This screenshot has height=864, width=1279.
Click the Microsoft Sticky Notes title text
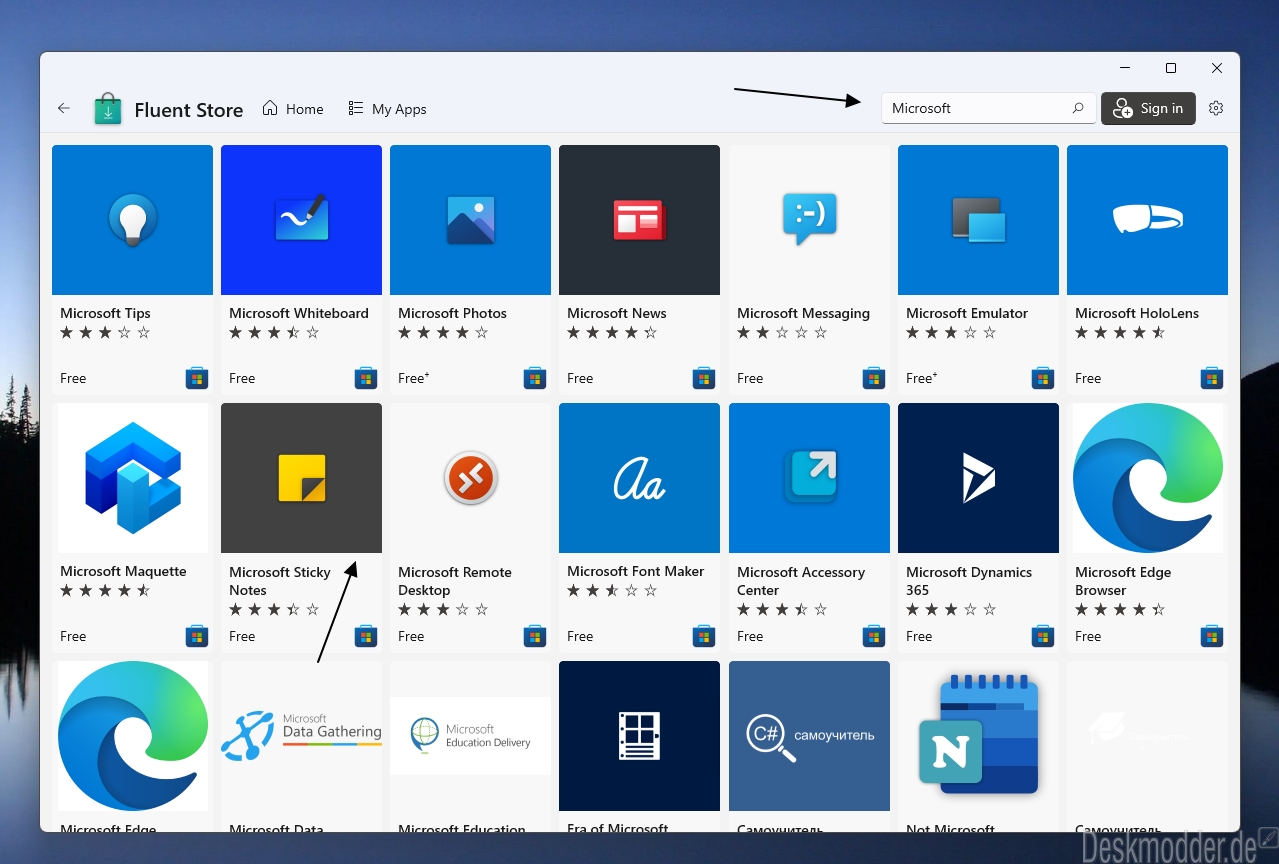280,581
